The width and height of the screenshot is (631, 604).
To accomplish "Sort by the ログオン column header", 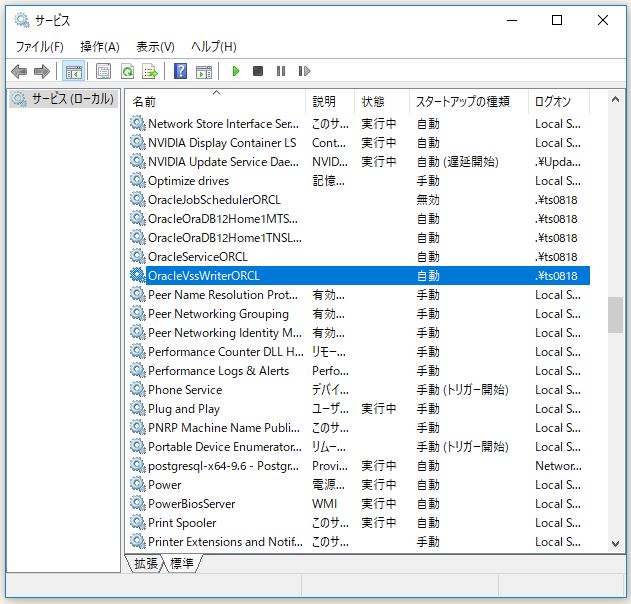I will pyautogui.click(x=559, y=101).
